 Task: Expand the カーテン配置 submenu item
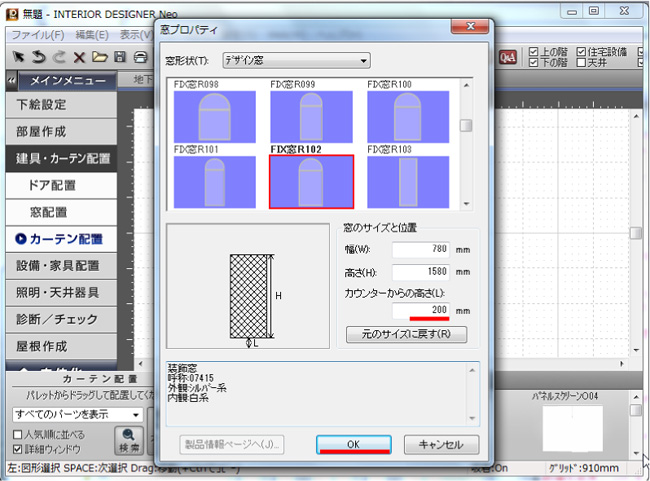[x=66, y=239]
